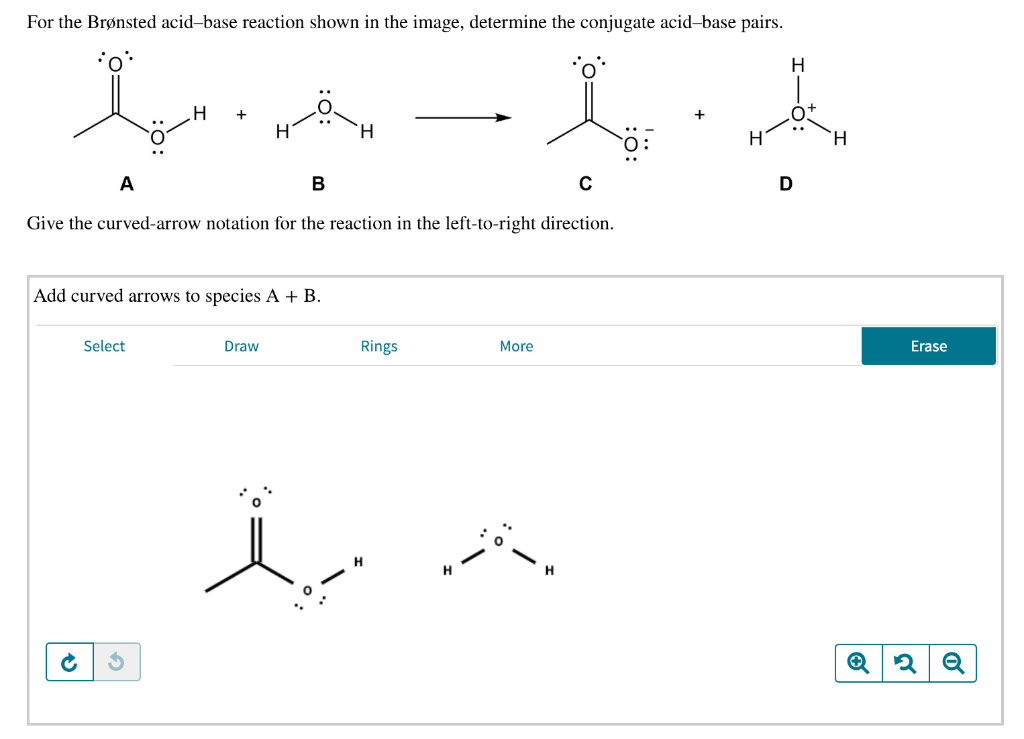Click the zoom in magnifier icon
This screenshot has width=1024, height=739.
(857, 662)
